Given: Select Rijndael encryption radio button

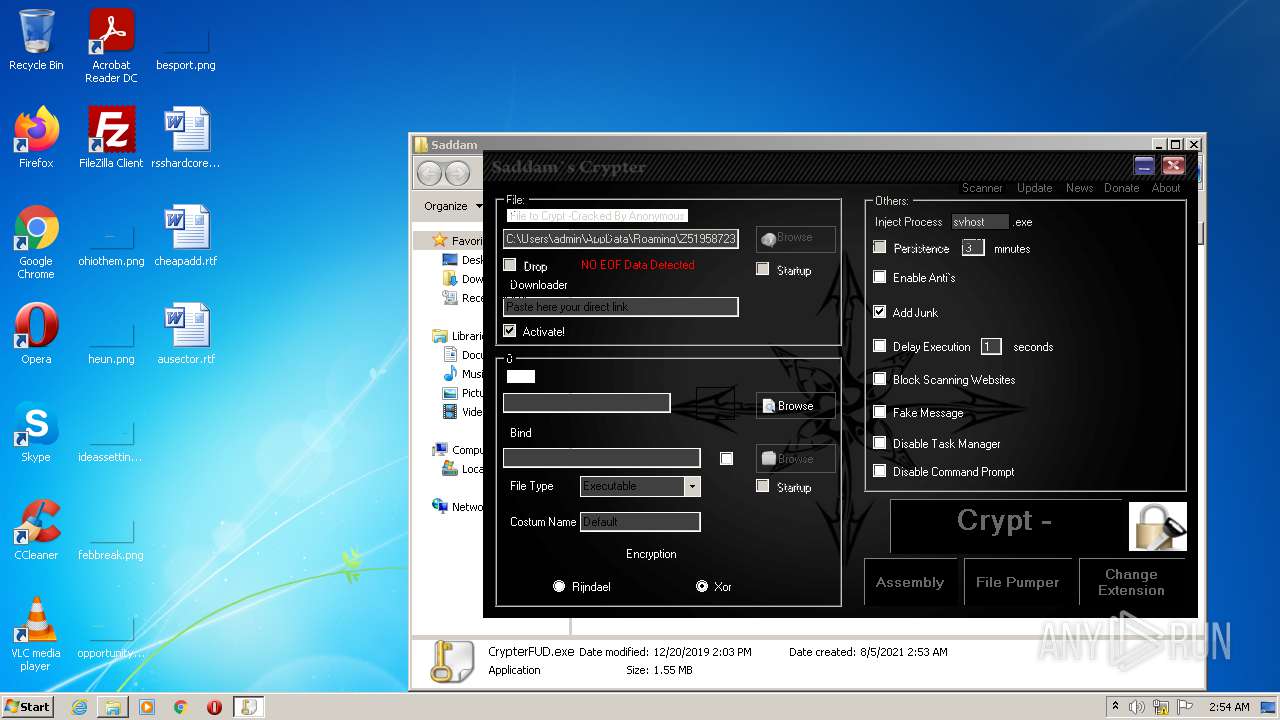Looking at the screenshot, I should (559, 586).
